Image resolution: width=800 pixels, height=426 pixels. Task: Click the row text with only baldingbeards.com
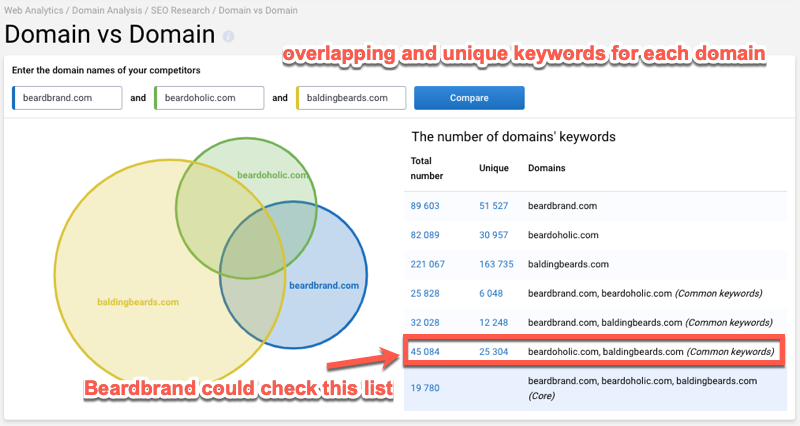coord(568,264)
